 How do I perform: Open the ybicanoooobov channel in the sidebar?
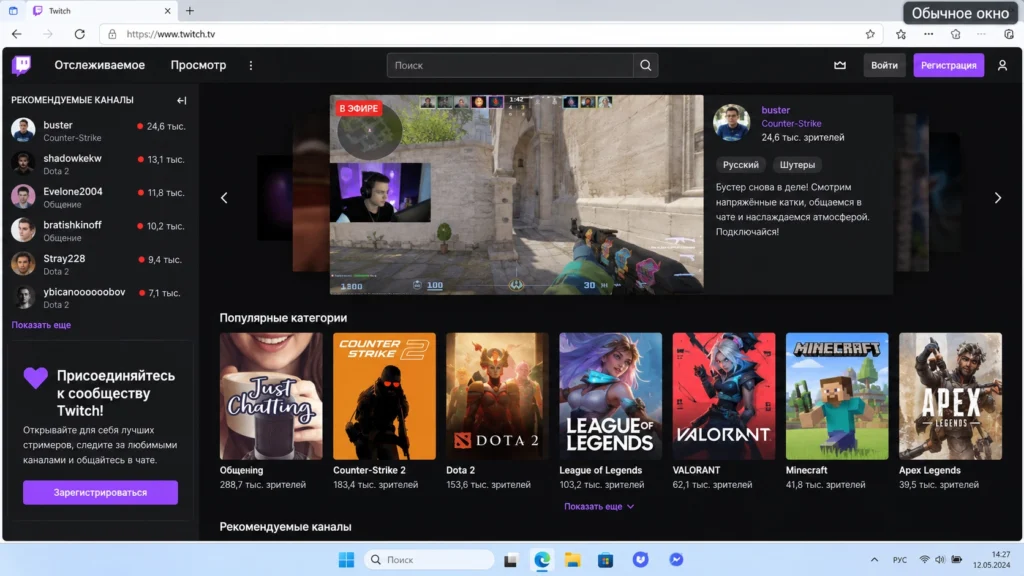point(99,297)
